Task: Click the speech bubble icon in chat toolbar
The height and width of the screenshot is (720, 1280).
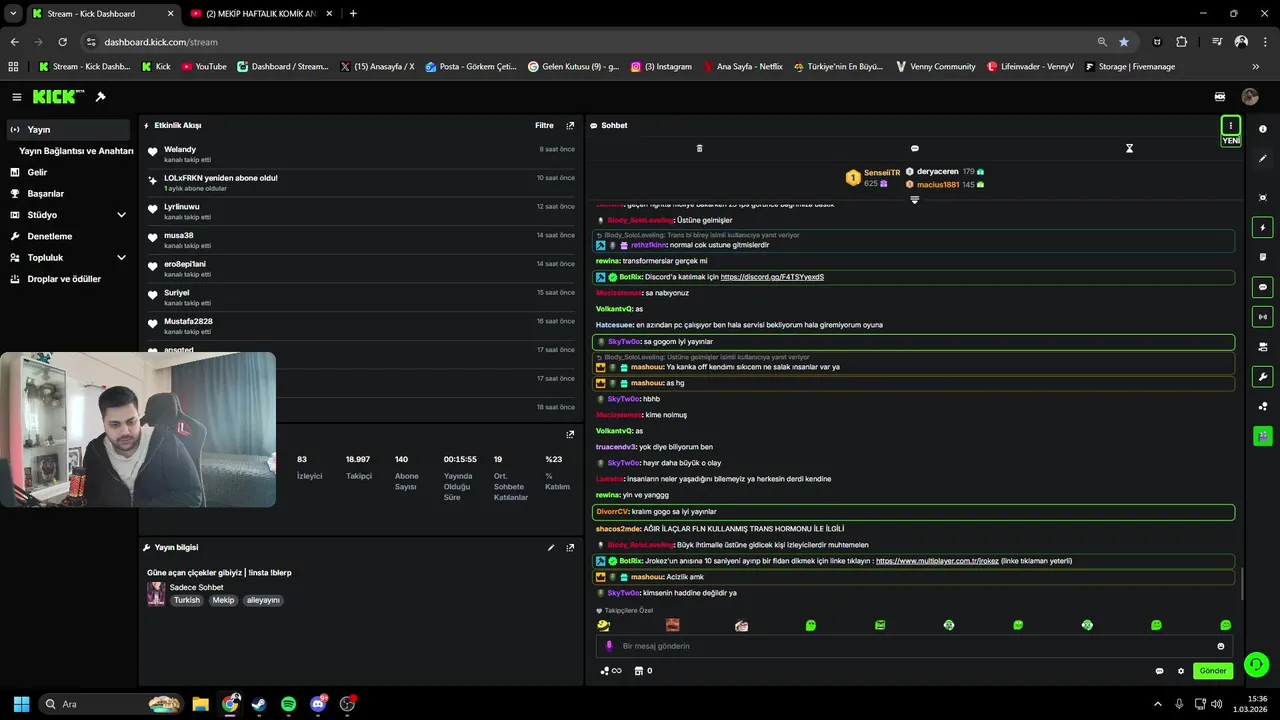Action: pyautogui.click(x=915, y=148)
